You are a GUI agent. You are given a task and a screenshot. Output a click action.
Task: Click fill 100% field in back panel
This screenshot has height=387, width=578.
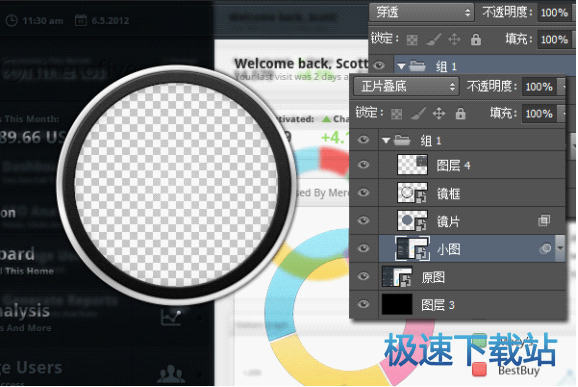(x=556, y=39)
